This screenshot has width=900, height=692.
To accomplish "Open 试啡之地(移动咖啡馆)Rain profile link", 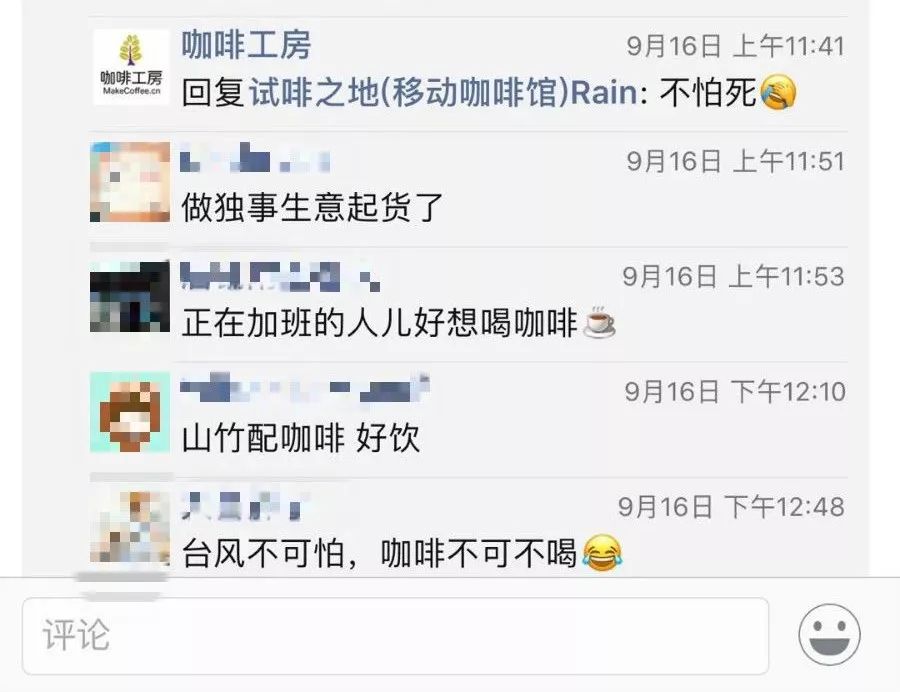I will click(x=443, y=92).
